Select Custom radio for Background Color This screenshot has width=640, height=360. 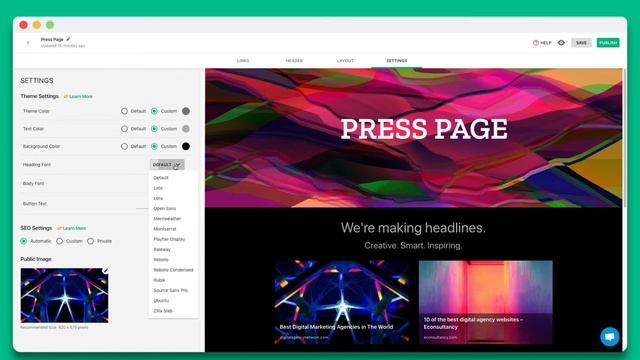pos(154,146)
